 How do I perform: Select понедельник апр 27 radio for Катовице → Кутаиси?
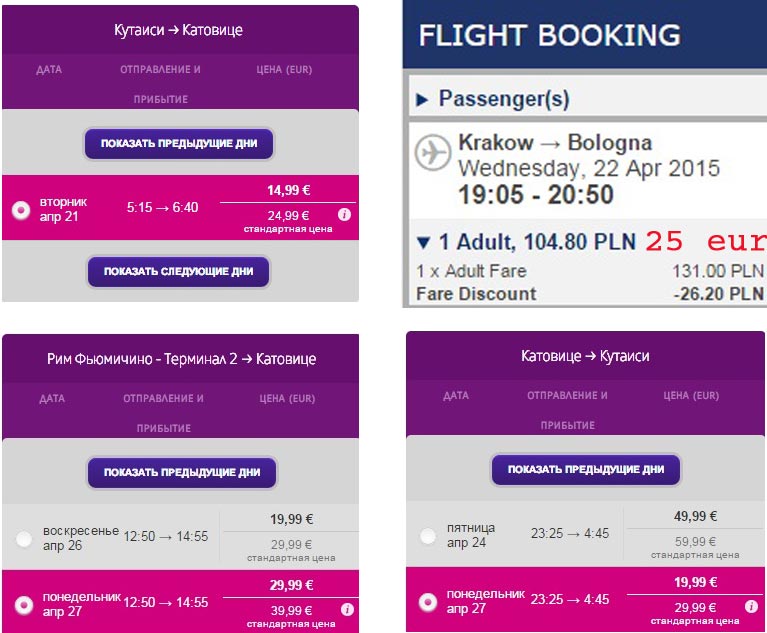point(428,602)
